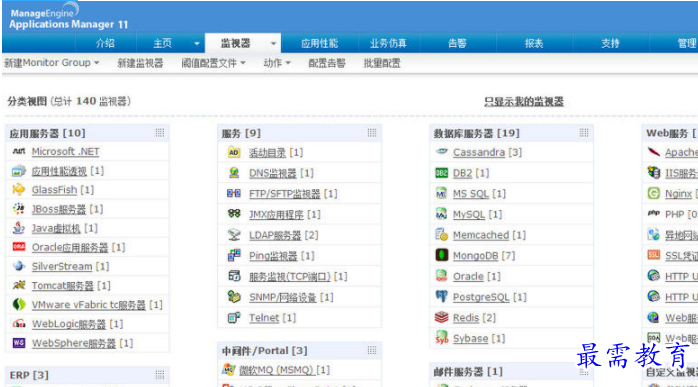Click the SNMP/网络设备 icon
The width and height of the screenshot is (698, 387).
pyautogui.click(x=234, y=297)
